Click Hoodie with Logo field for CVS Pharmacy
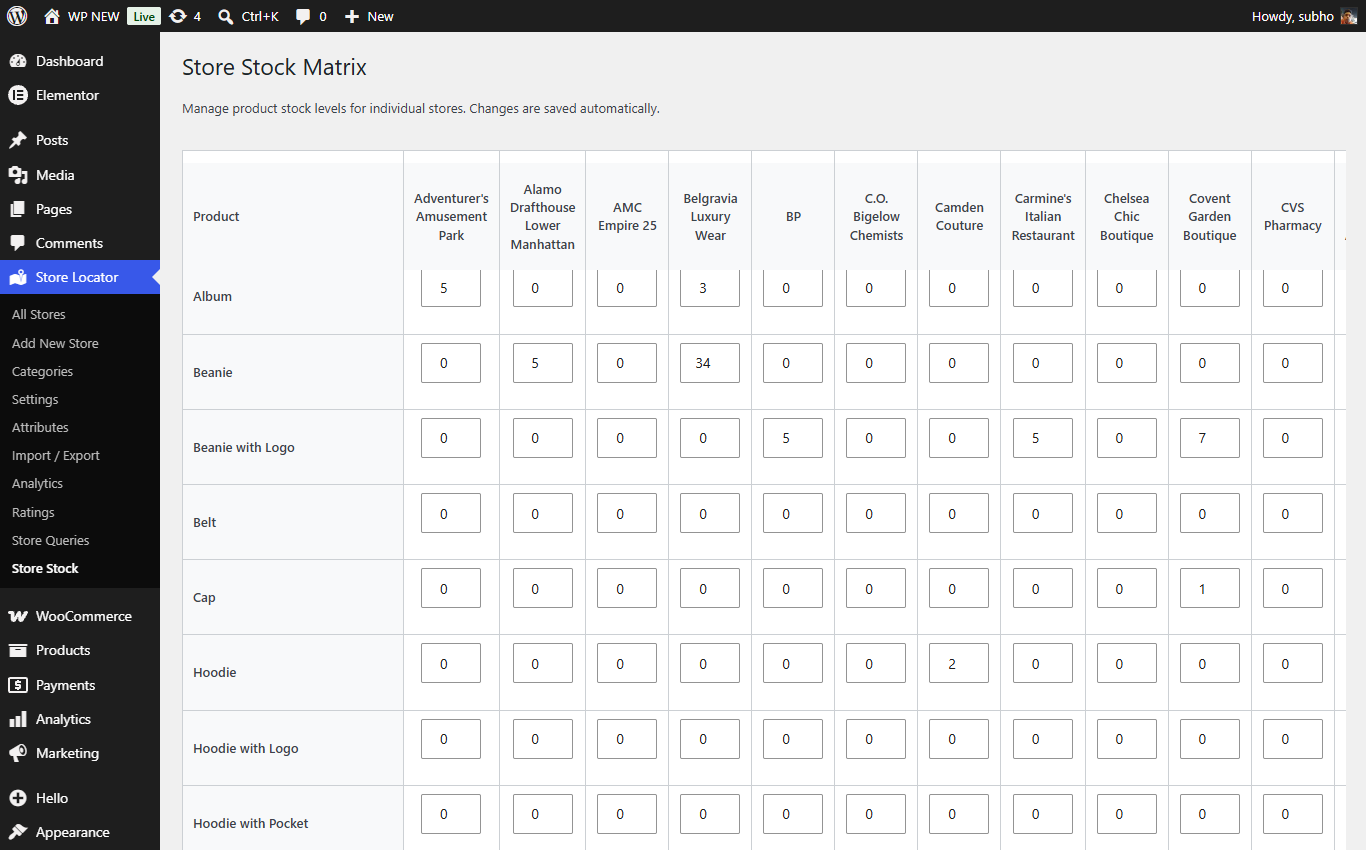1366x850 pixels. 1293,739
